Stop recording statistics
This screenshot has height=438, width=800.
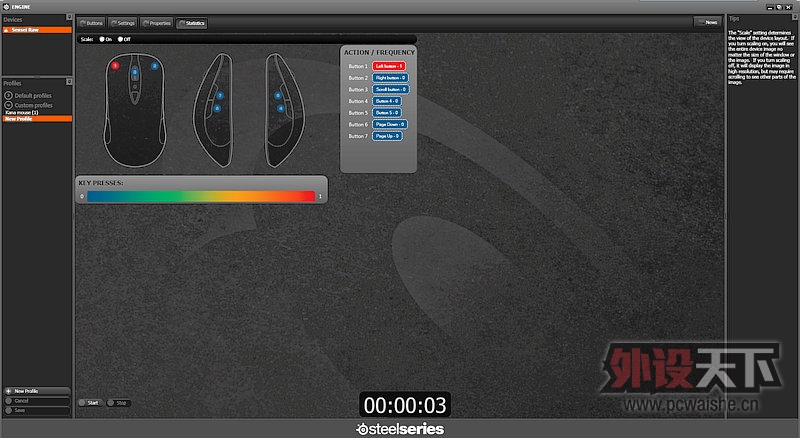[118, 403]
